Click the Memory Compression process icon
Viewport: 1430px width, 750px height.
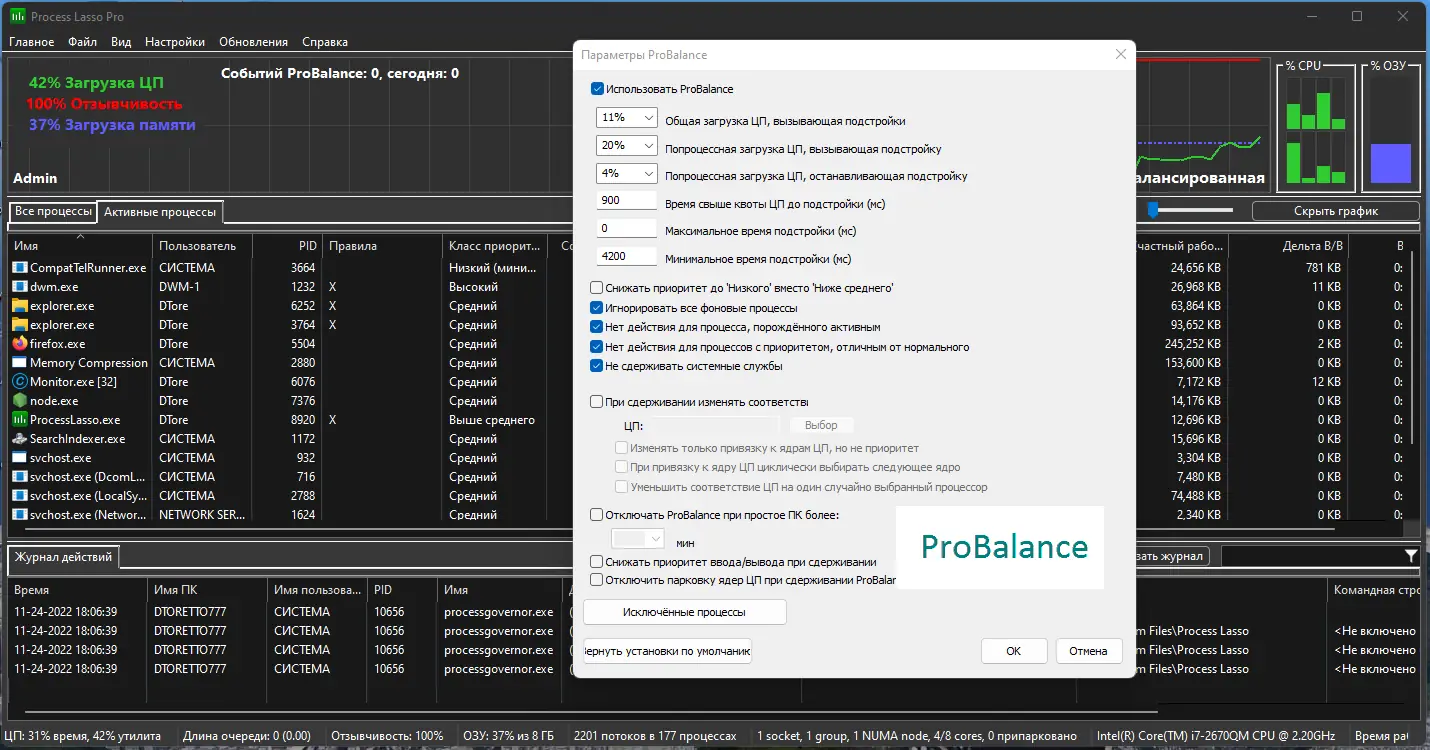(x=20, y=363)
